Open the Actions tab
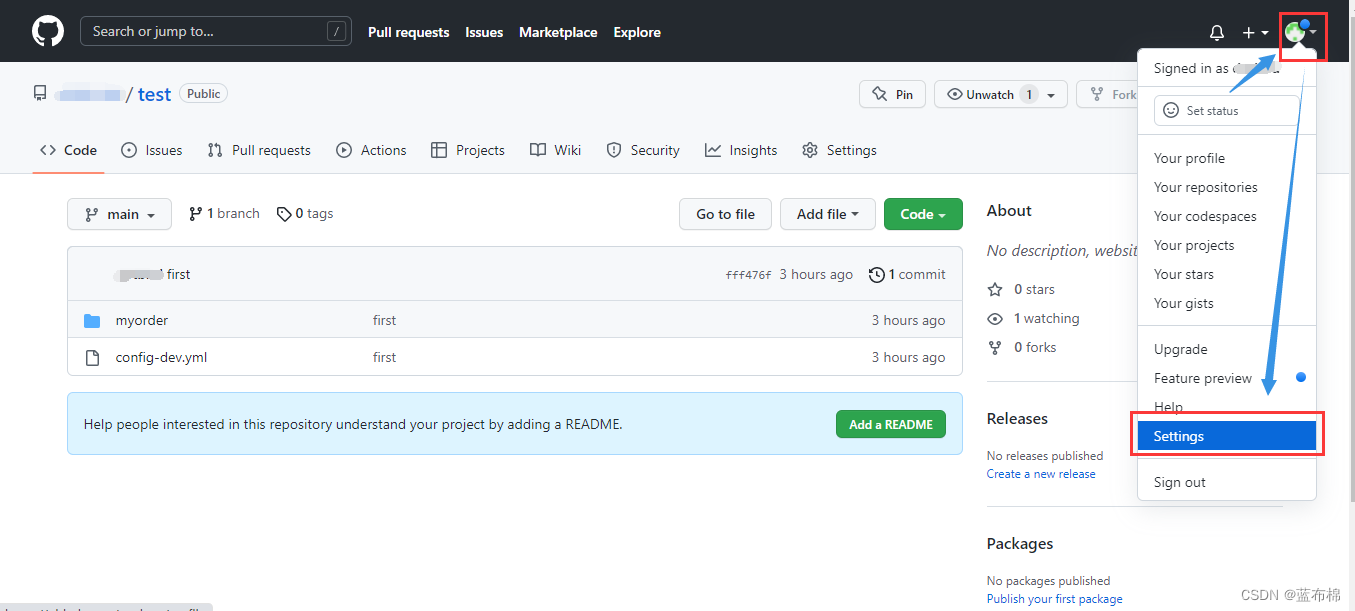Screen dimensions: 1355x611 [371, 150]
